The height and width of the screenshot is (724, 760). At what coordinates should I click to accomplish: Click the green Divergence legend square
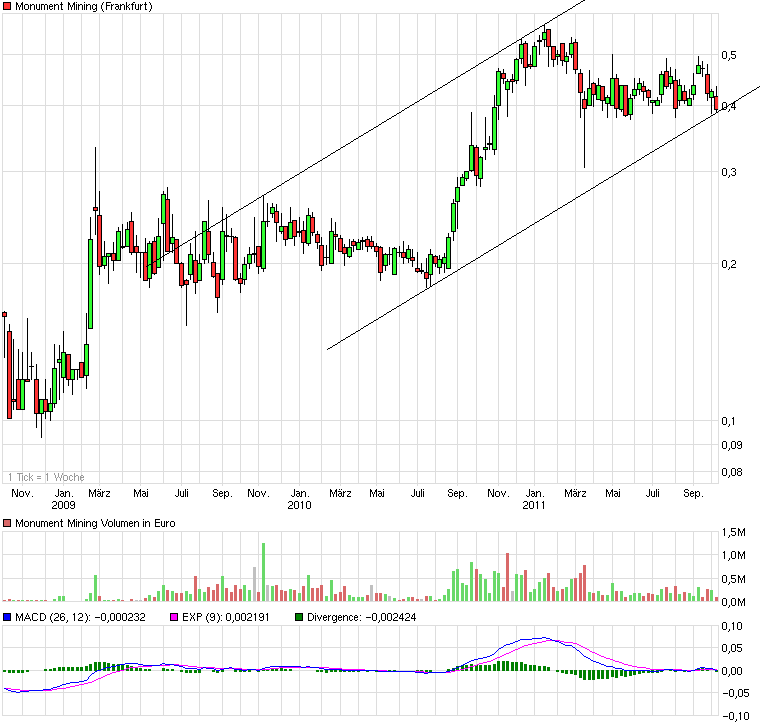tap(299, 617)
